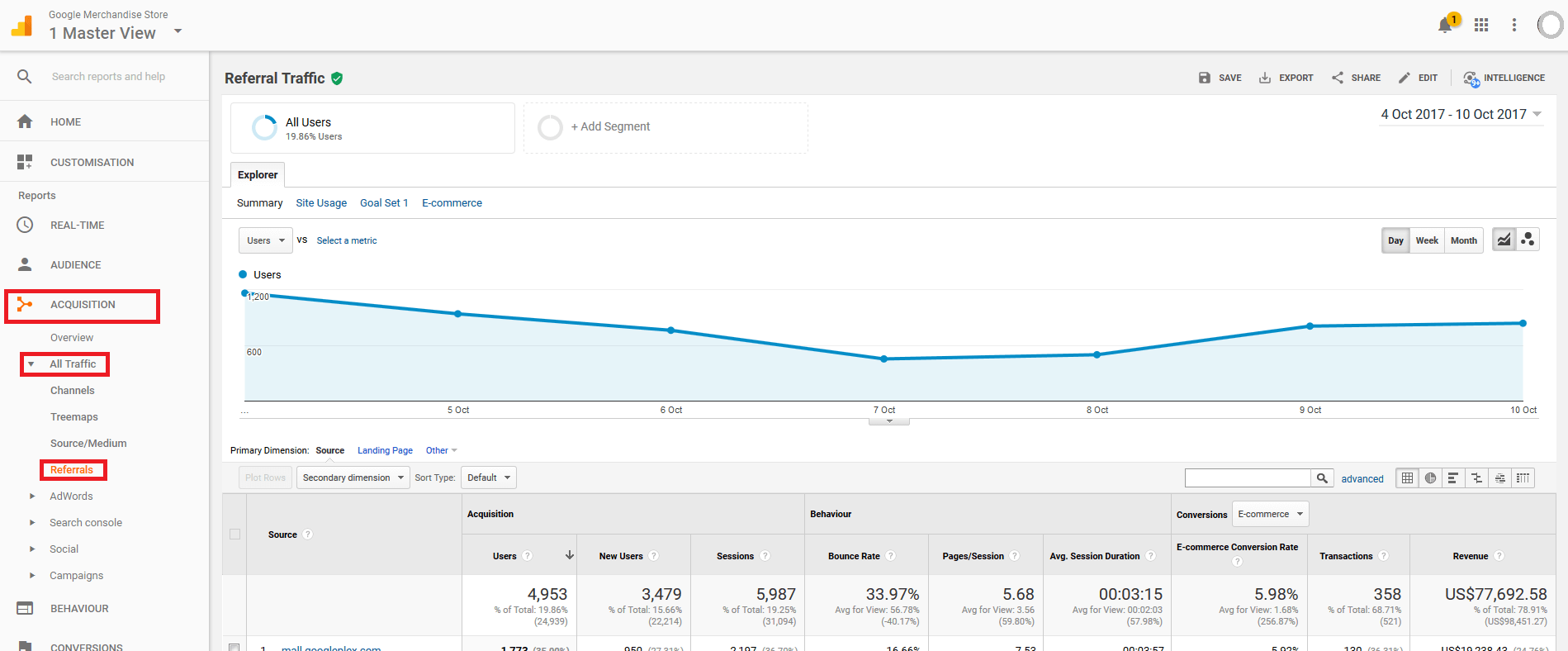Click the advanced filter link
Screen dimensions: 1568x651
pos(1362,478)
